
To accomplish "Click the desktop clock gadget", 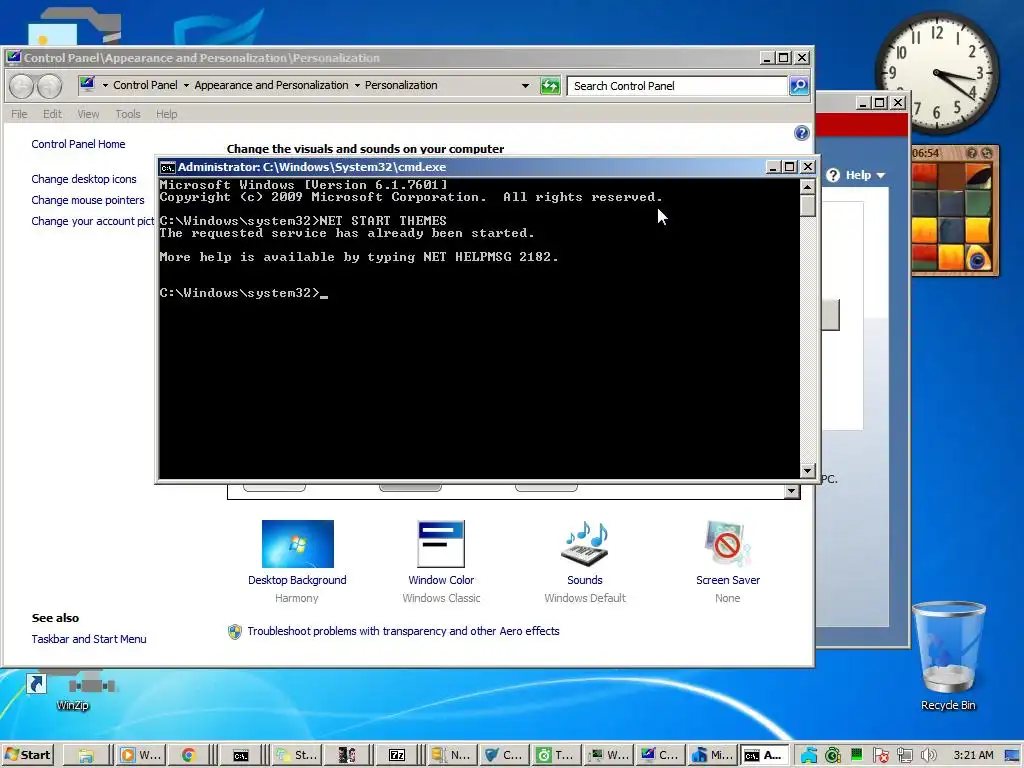I will click(936, 73).
